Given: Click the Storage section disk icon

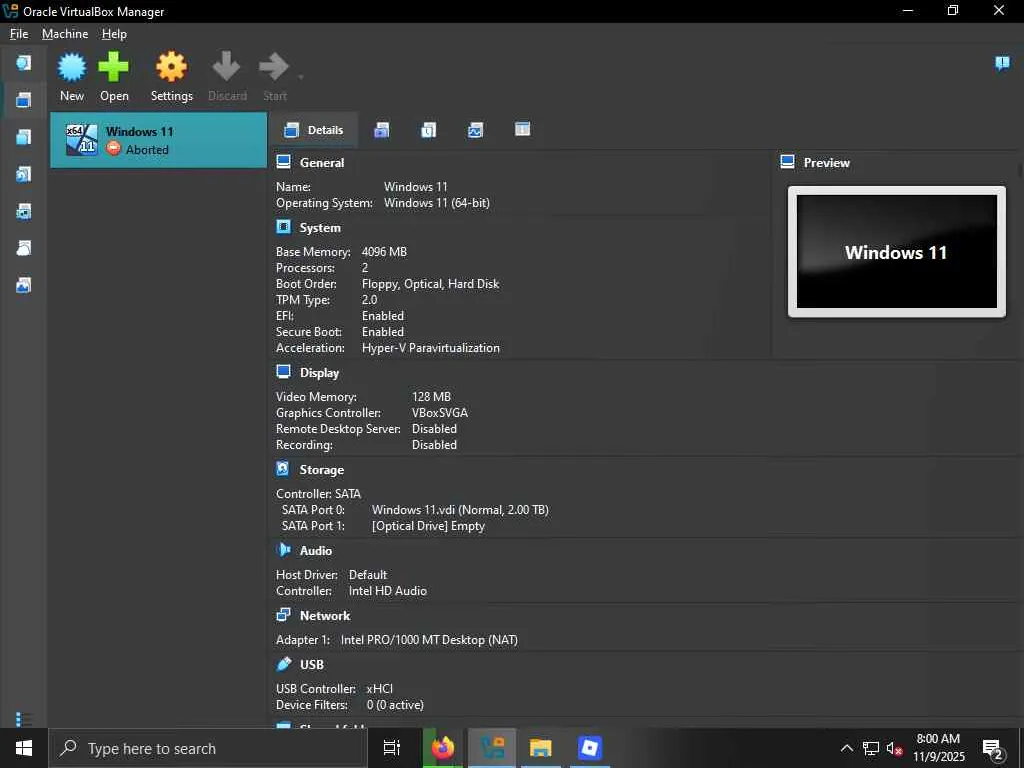Looking at the screenshot, I should [x=283, y=469].
